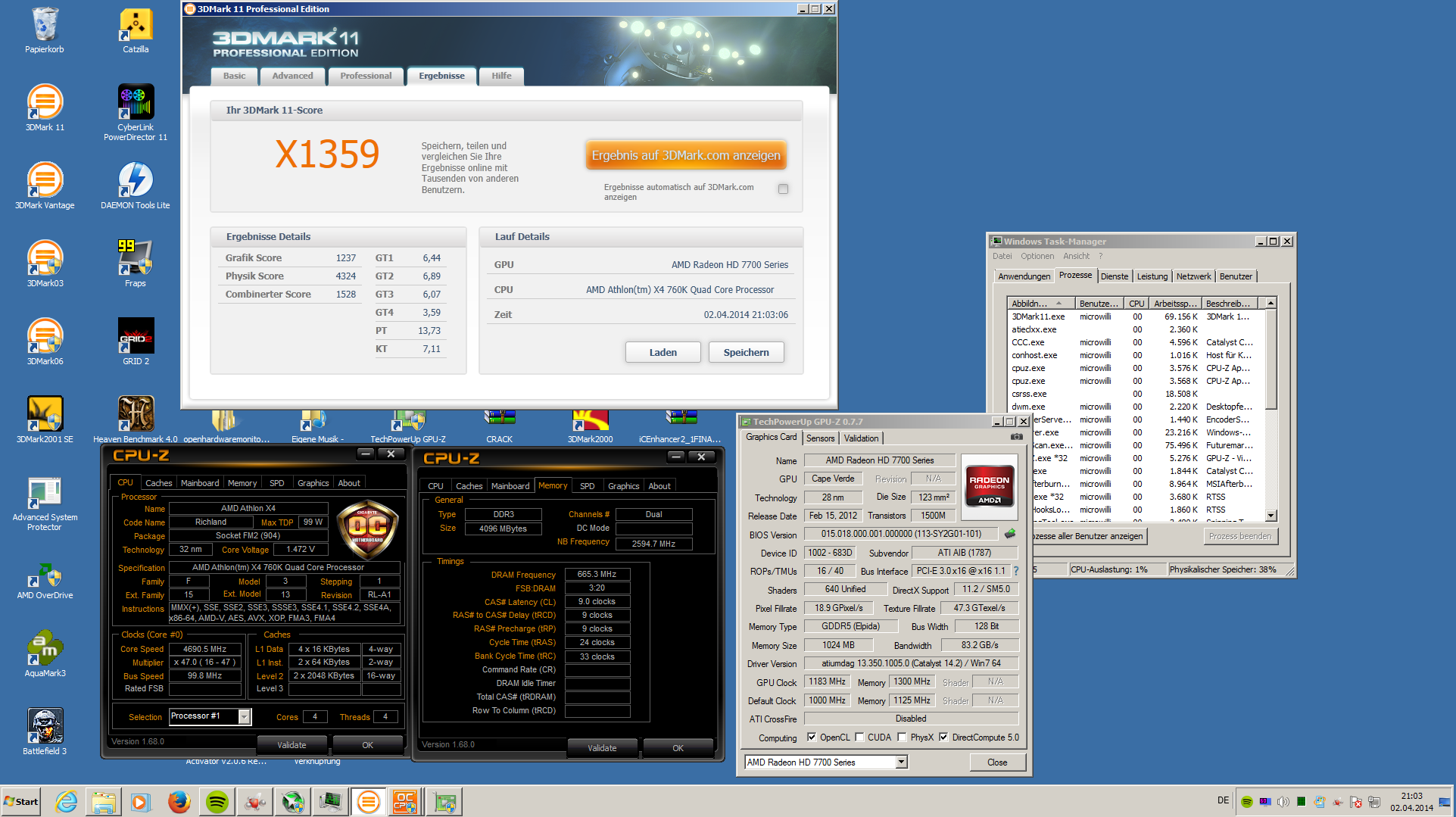Select the CCC.exe process row
Image resolution: width=1456 pixels, height=817 pixels.
(1136, 342)
